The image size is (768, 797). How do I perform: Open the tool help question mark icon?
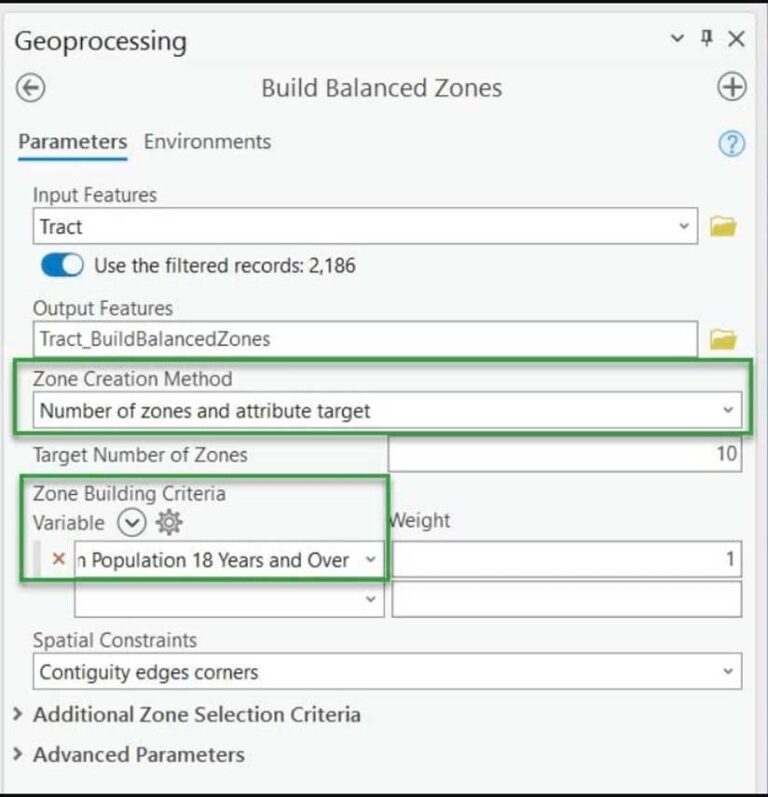(732, 144)
